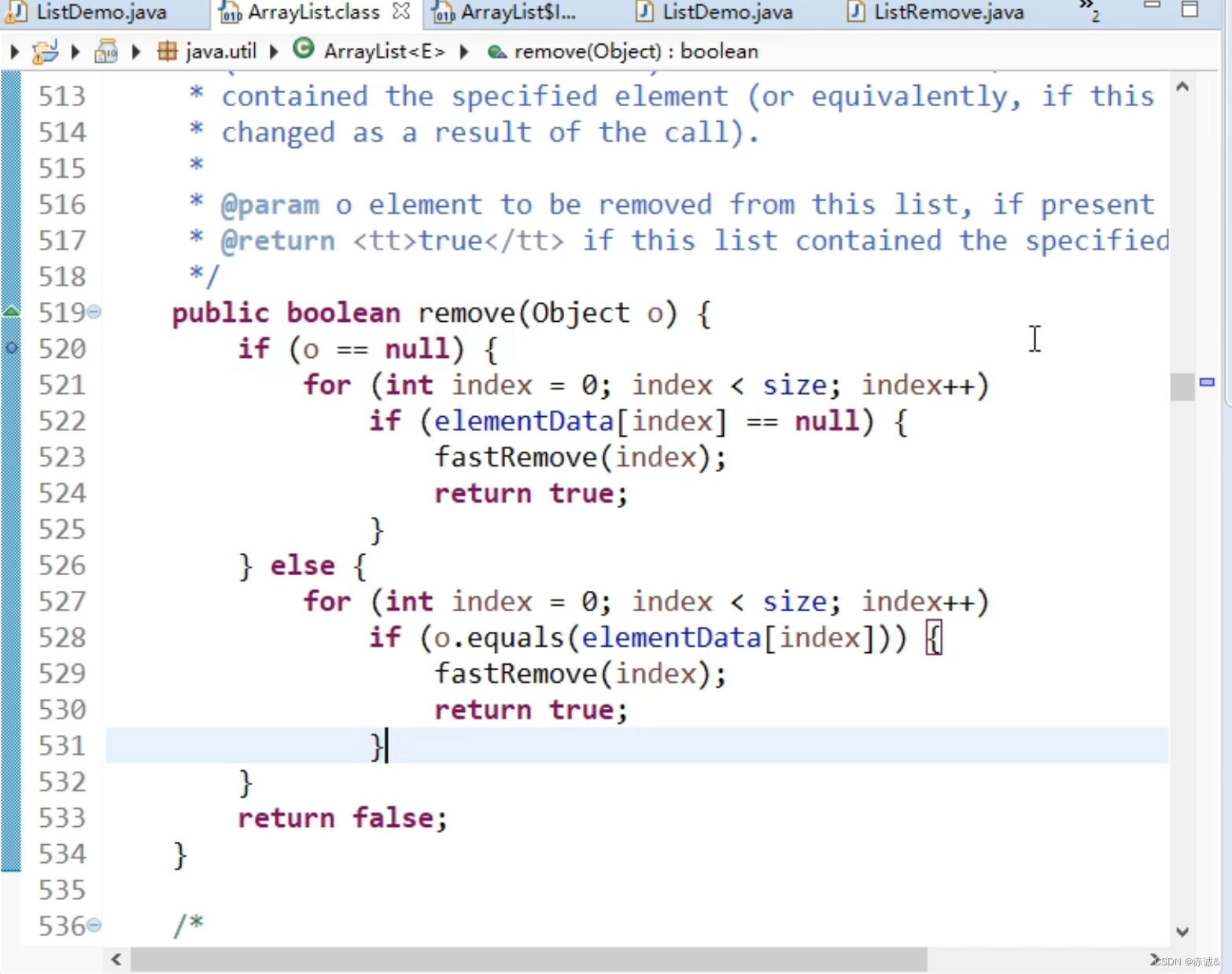The width and height of the screenshot is (1232, 974).
Task: Click the overview ruler annotation marker
Action: click(x=1207, y=382)
